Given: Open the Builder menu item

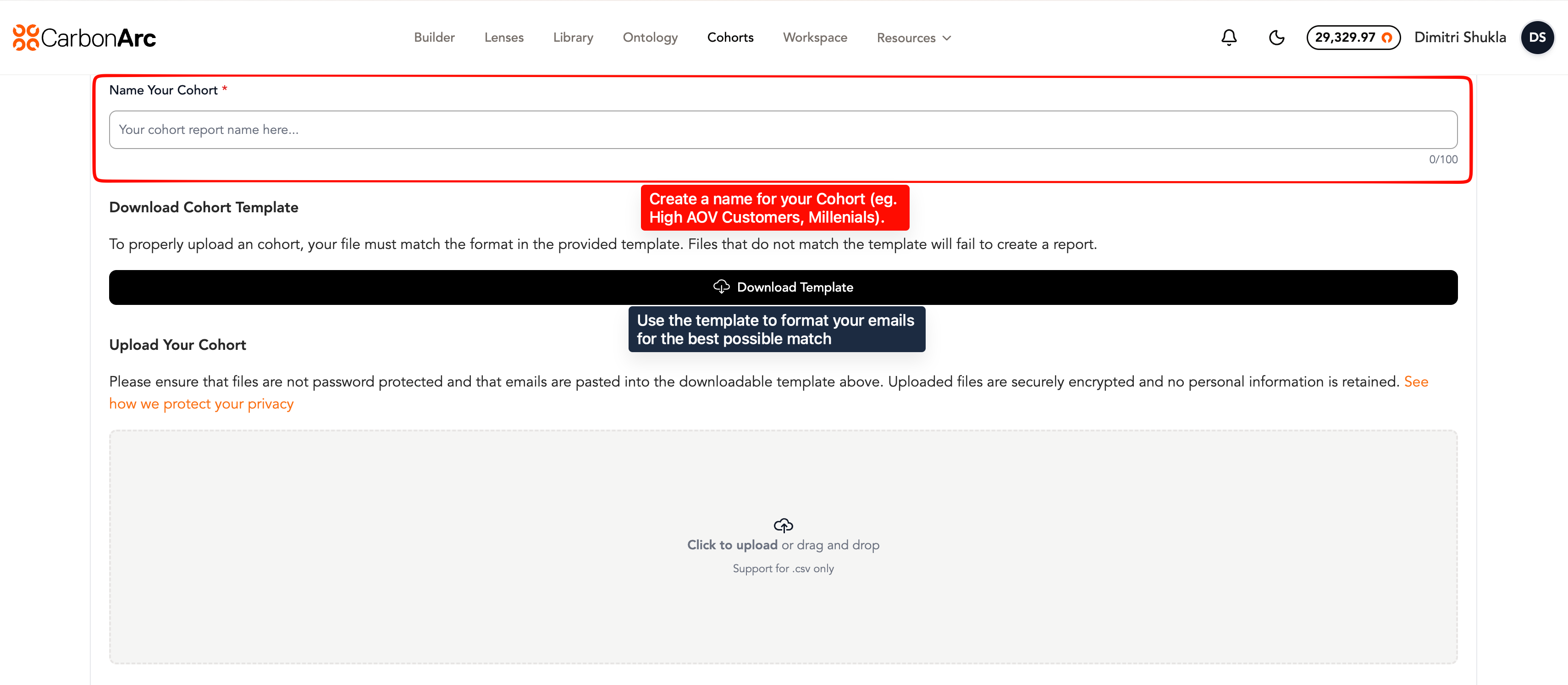Looking at the screenshot, I should [x=434, y=38].
